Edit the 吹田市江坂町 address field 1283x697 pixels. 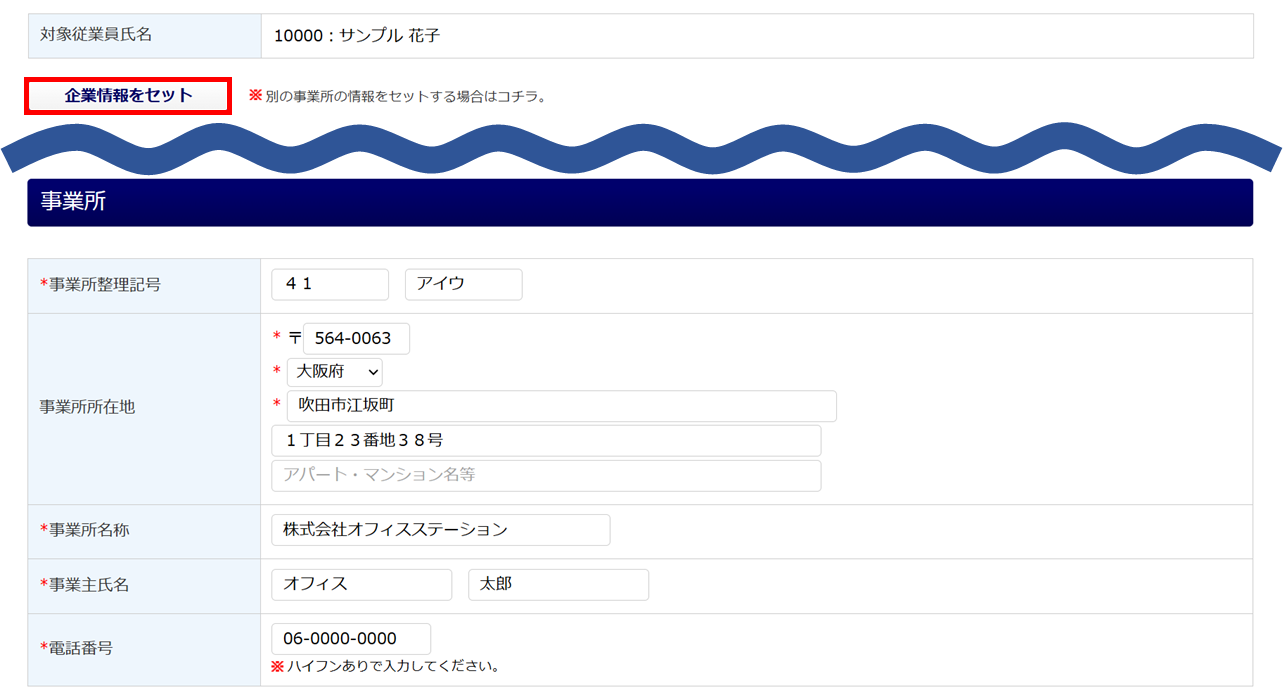[x=562, y=406]
